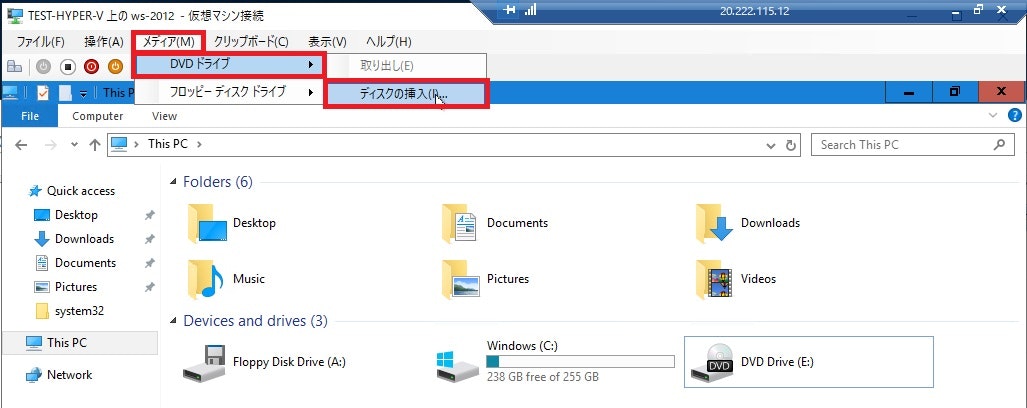Click the signal strength icon on connection bar
This screenshot has height=408, width=1027.
click(x=531, y=10)
